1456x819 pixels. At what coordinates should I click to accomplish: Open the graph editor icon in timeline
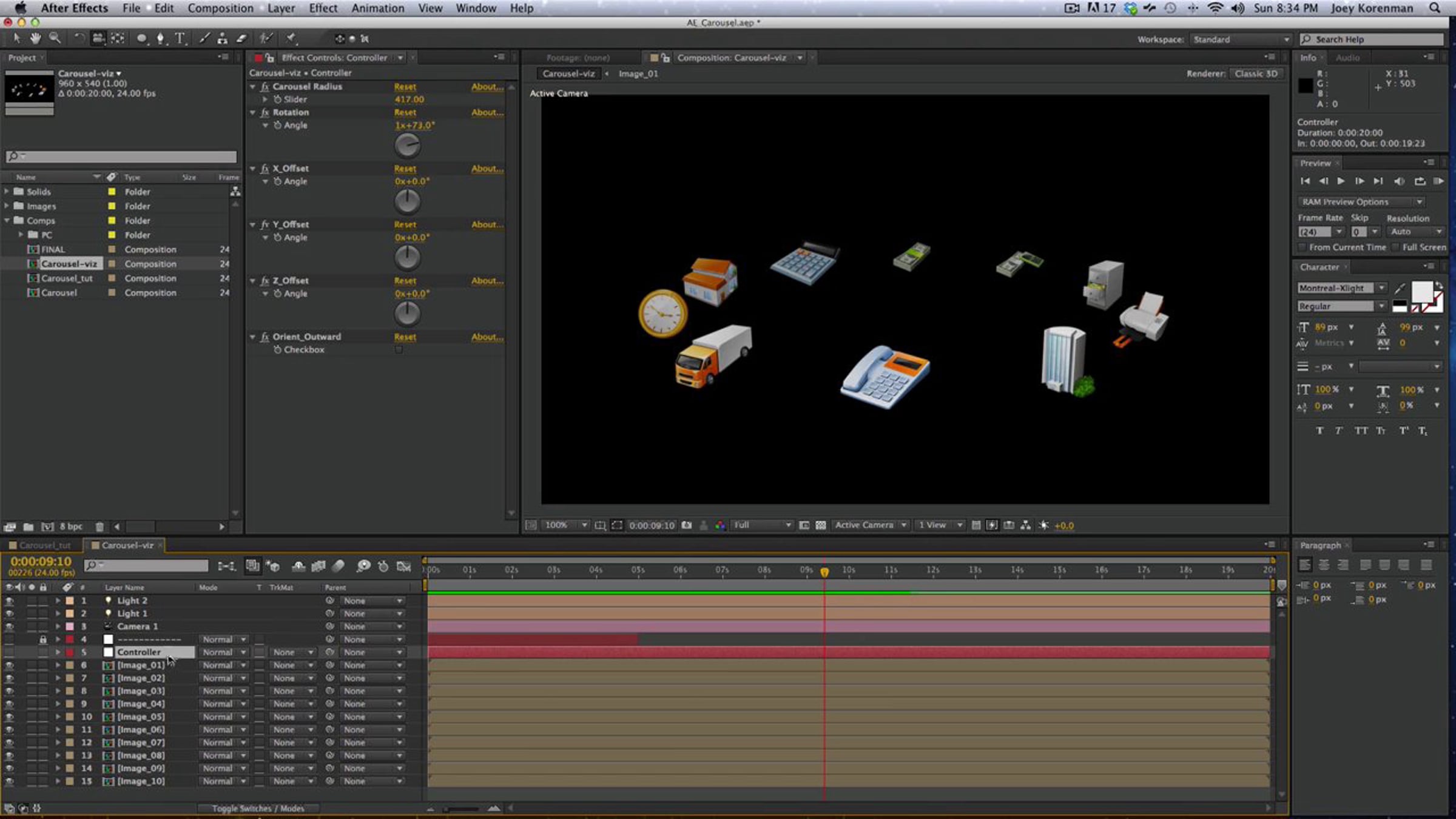[x=404, y=566]
